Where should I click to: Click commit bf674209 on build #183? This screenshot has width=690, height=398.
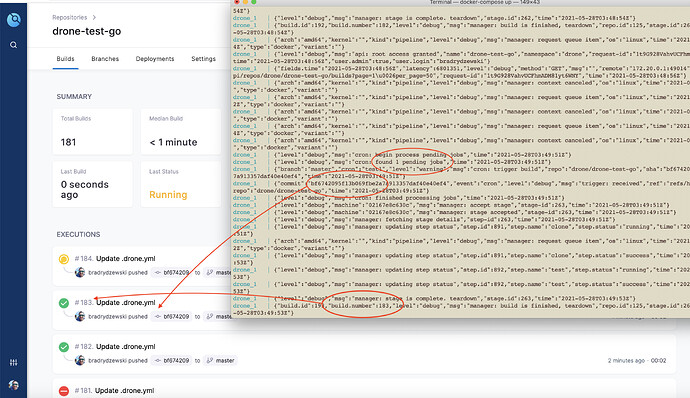click(171, 317)
